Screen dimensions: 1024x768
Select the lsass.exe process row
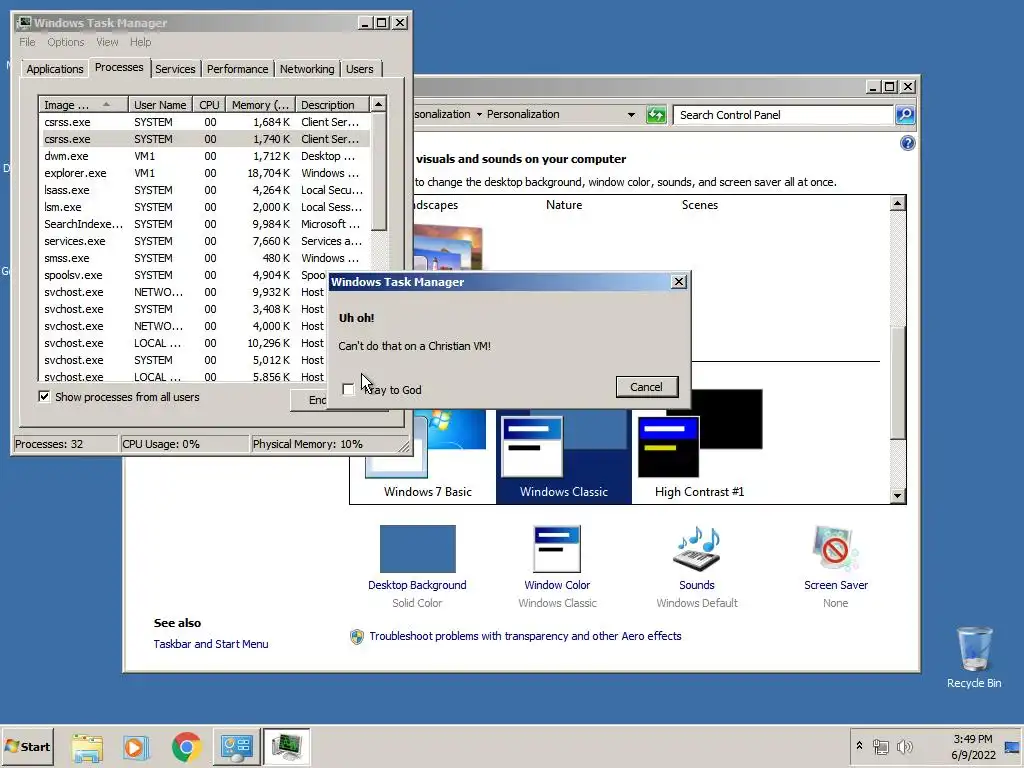[x=204, y=190]
